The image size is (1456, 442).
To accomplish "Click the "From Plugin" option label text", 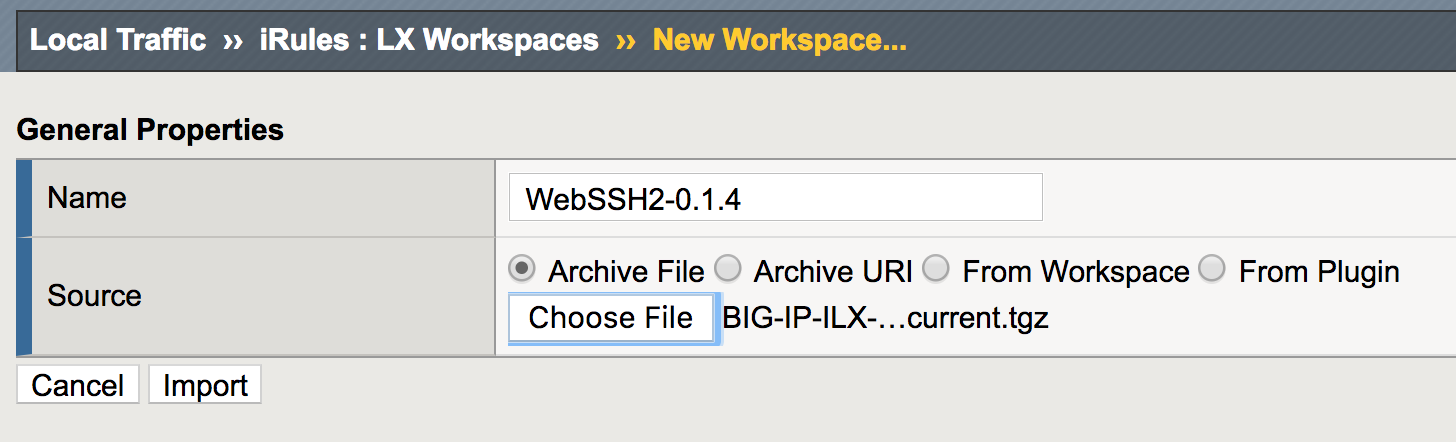I will coord(1318,271).
